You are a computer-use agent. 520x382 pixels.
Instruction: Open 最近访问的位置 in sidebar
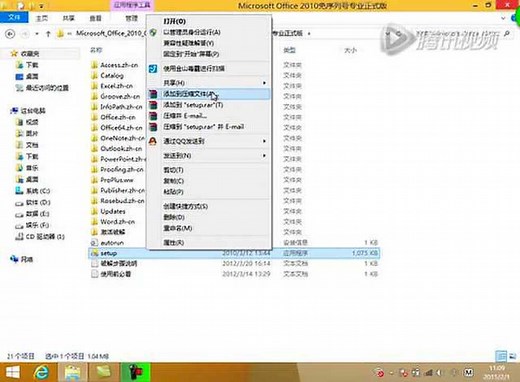[47, 88]
